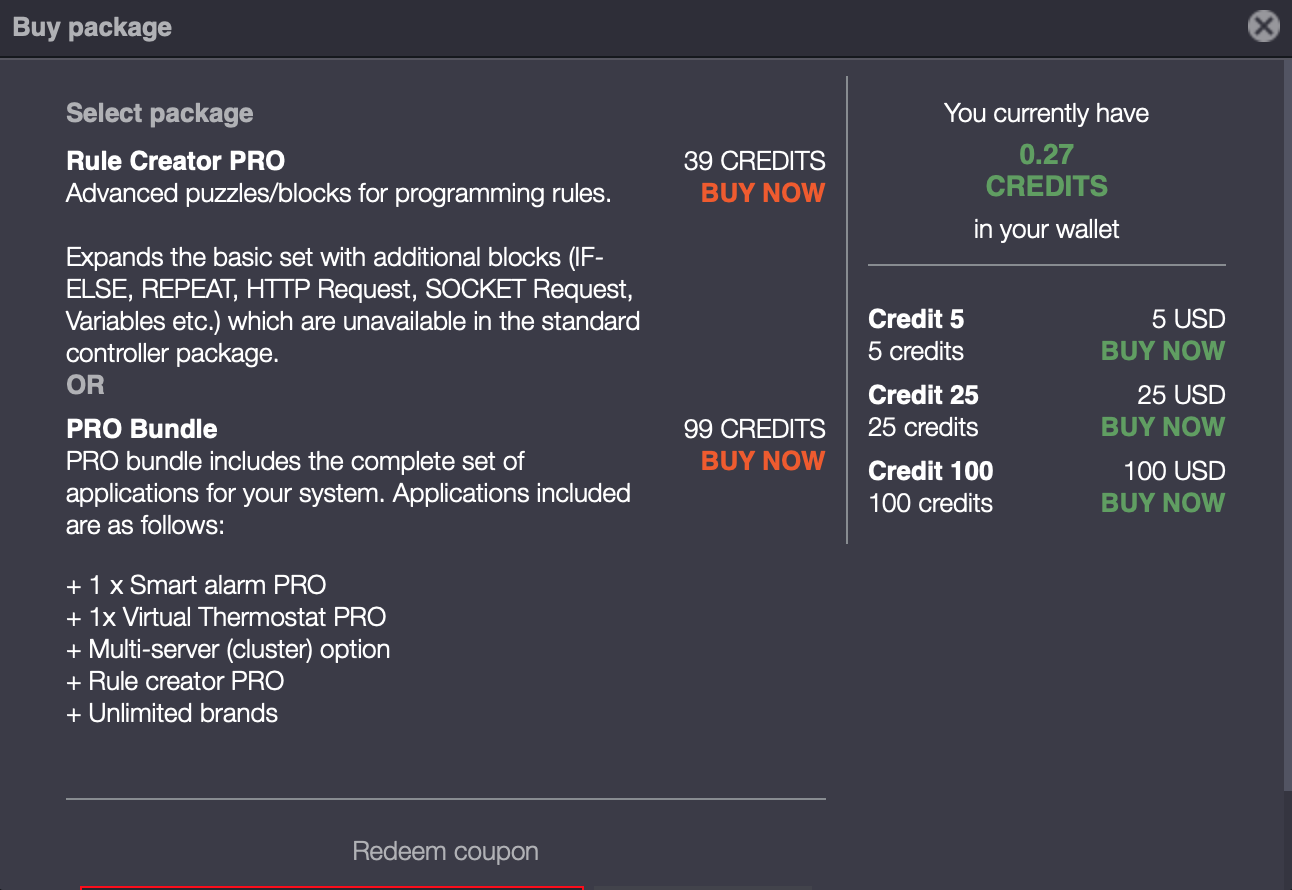1292x890 pixels.
Task: Click the 99 CREDITS price label
Action: pyautogui.click(x=754, y=429)
